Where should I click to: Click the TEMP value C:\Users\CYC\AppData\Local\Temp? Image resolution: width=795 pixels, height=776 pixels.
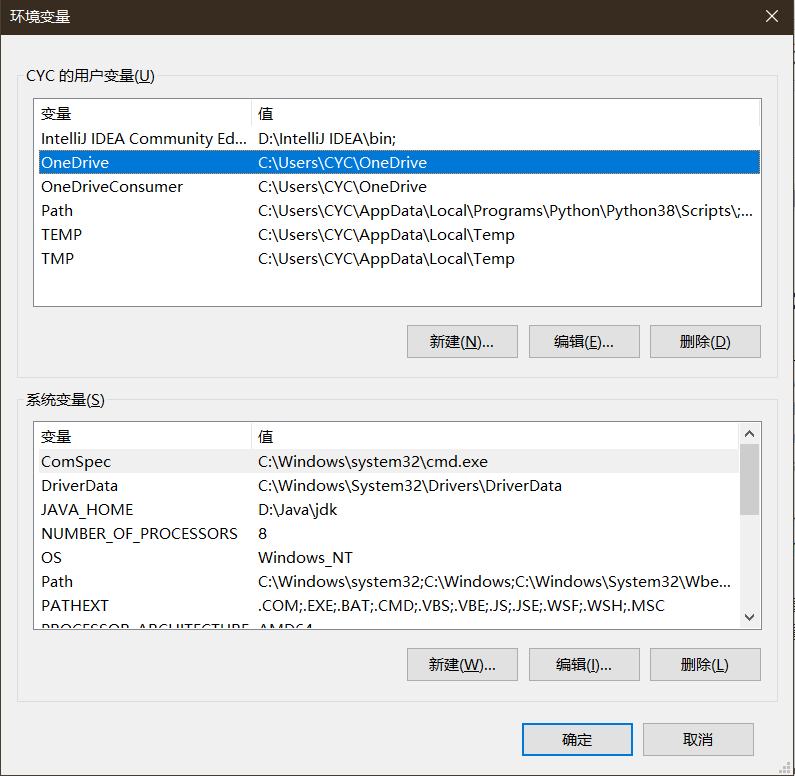(386, 235)
